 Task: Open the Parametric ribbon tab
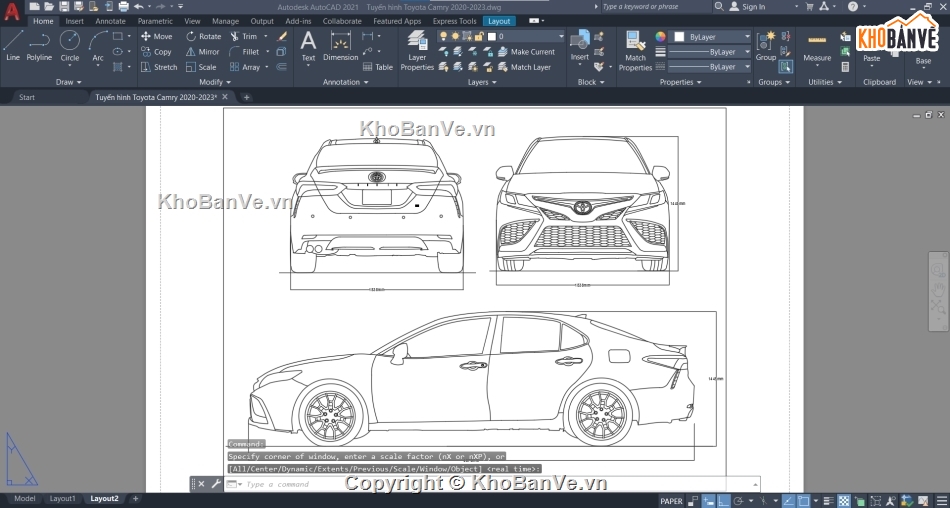pos(155,21)
